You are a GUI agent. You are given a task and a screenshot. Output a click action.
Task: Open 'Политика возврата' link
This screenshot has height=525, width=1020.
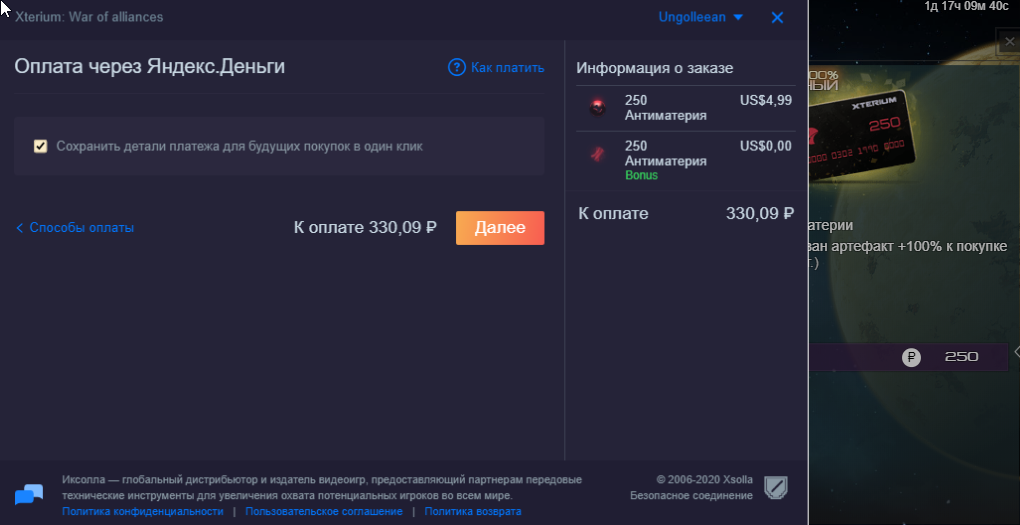tap(473, 511)
